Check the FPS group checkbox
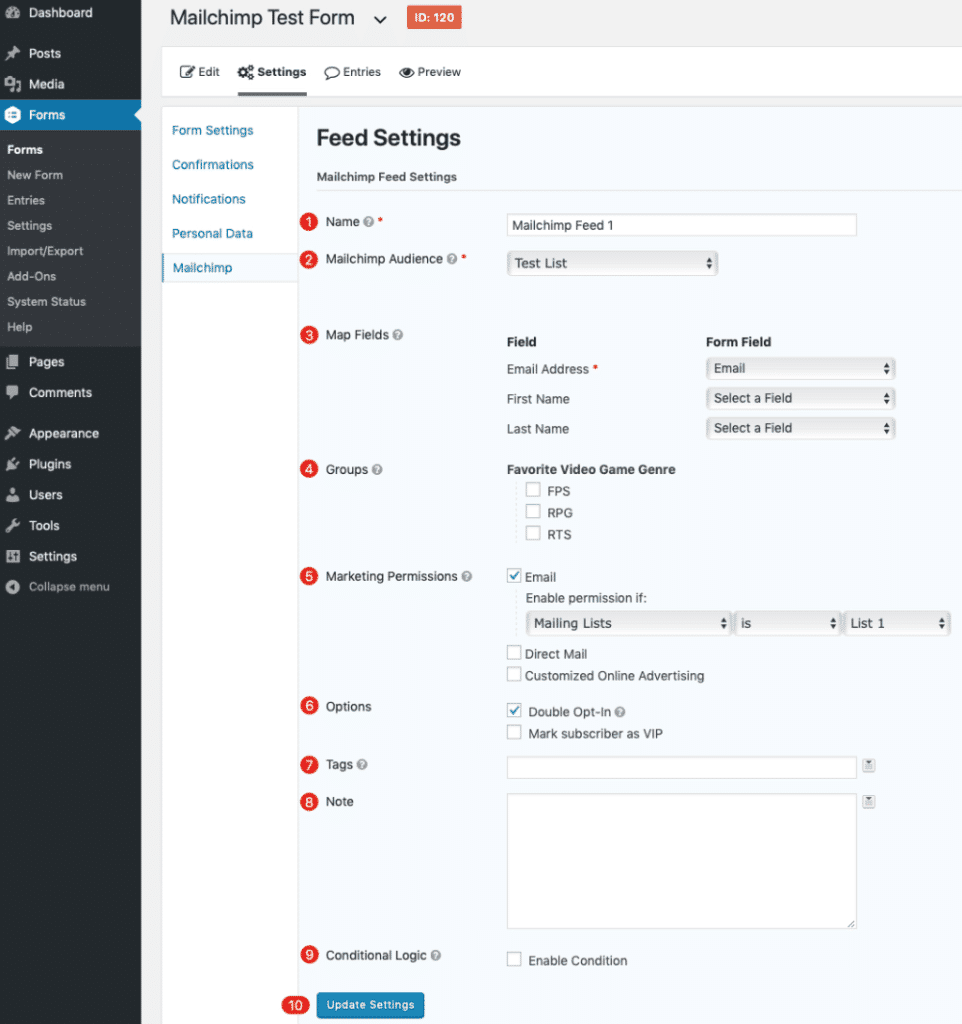 pos(533,490)
